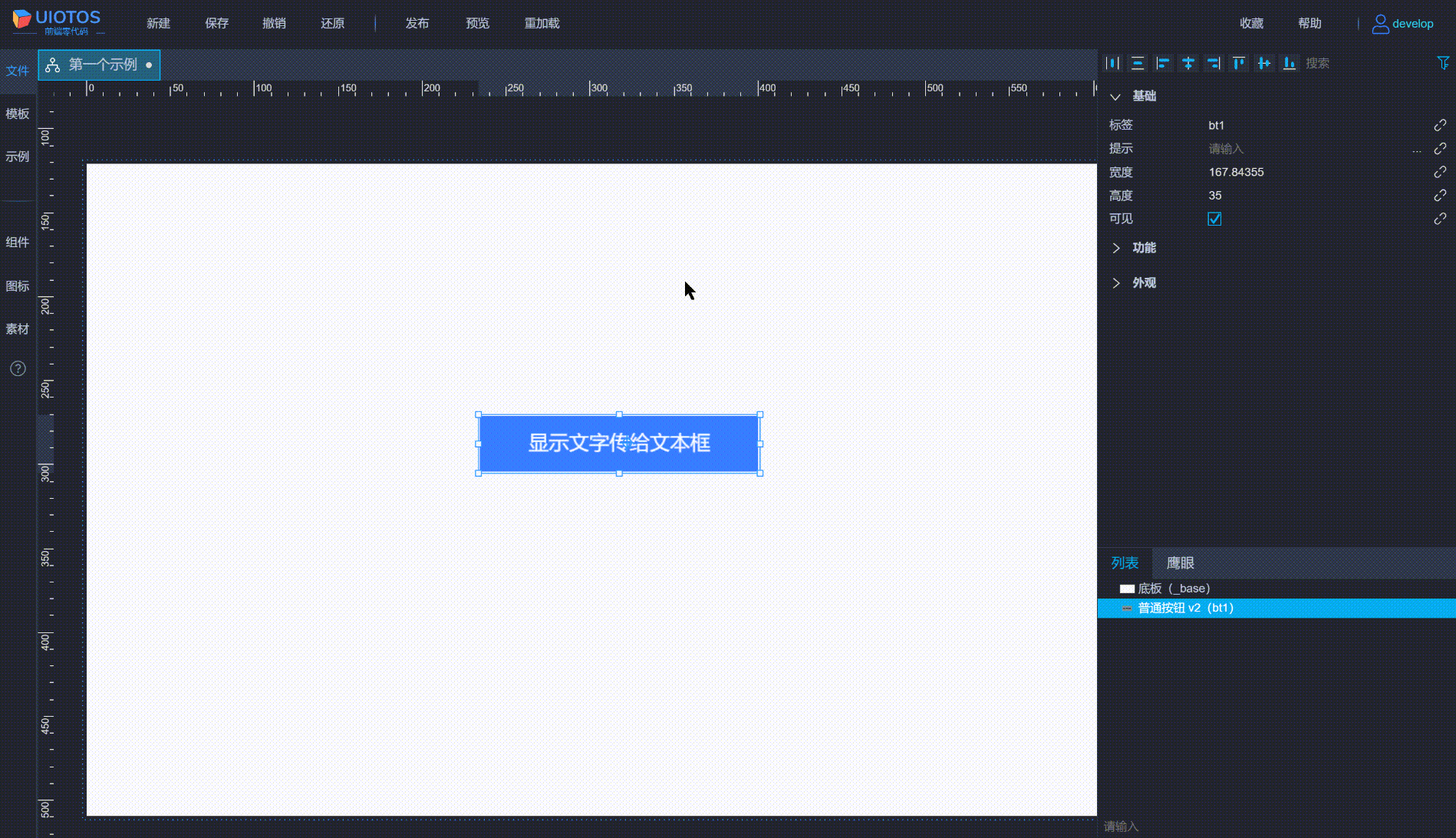Collapse the 基础 property section
This screenshot has height=838, width=1456.
pyautogui.click(x=1116, y=96)
